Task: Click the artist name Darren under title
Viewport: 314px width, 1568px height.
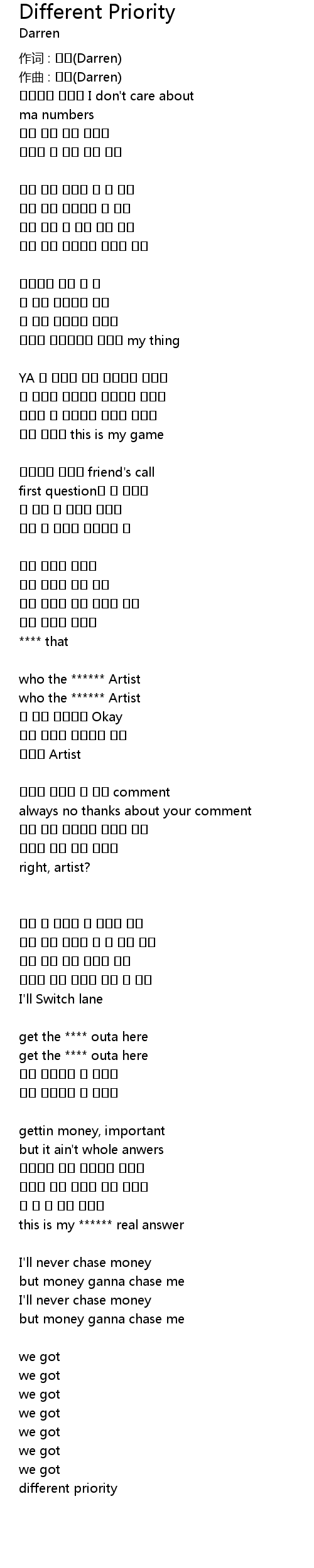Action: click(x=40, y=33)
